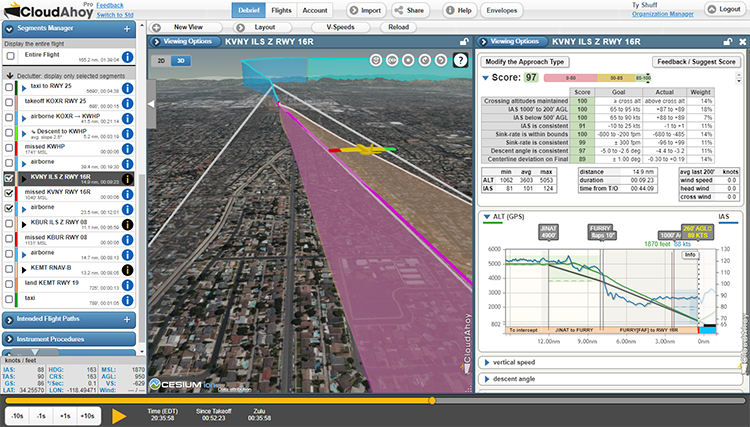Screen dimensions: 750x427
Task: Click the plus icon beside New View
Action: 156,28
